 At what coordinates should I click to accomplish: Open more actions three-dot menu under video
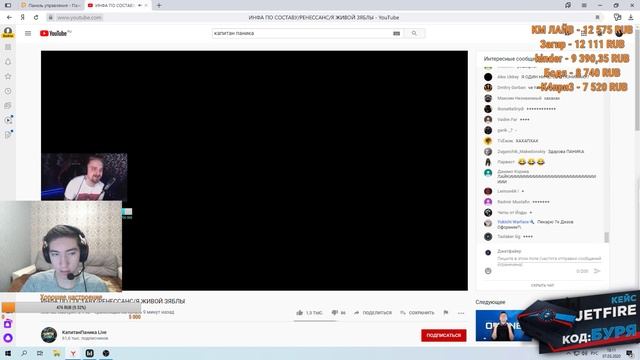click(461, 313)
